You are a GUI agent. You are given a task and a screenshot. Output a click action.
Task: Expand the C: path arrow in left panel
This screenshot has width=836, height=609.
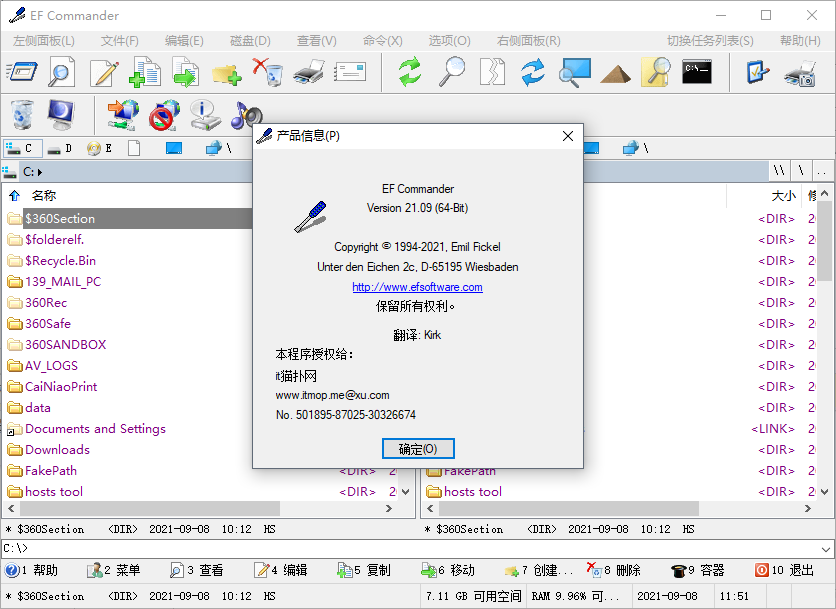(40, 172)
